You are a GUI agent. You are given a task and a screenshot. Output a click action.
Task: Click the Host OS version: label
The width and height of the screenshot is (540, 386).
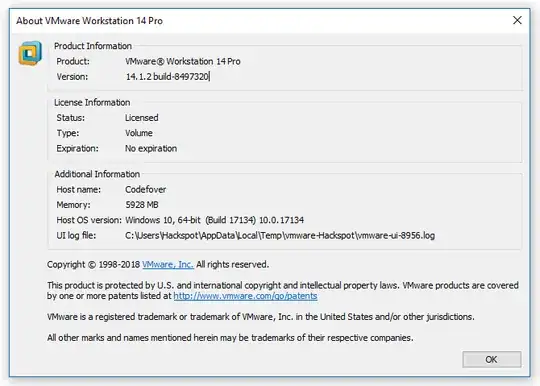[x=89, y=220]
